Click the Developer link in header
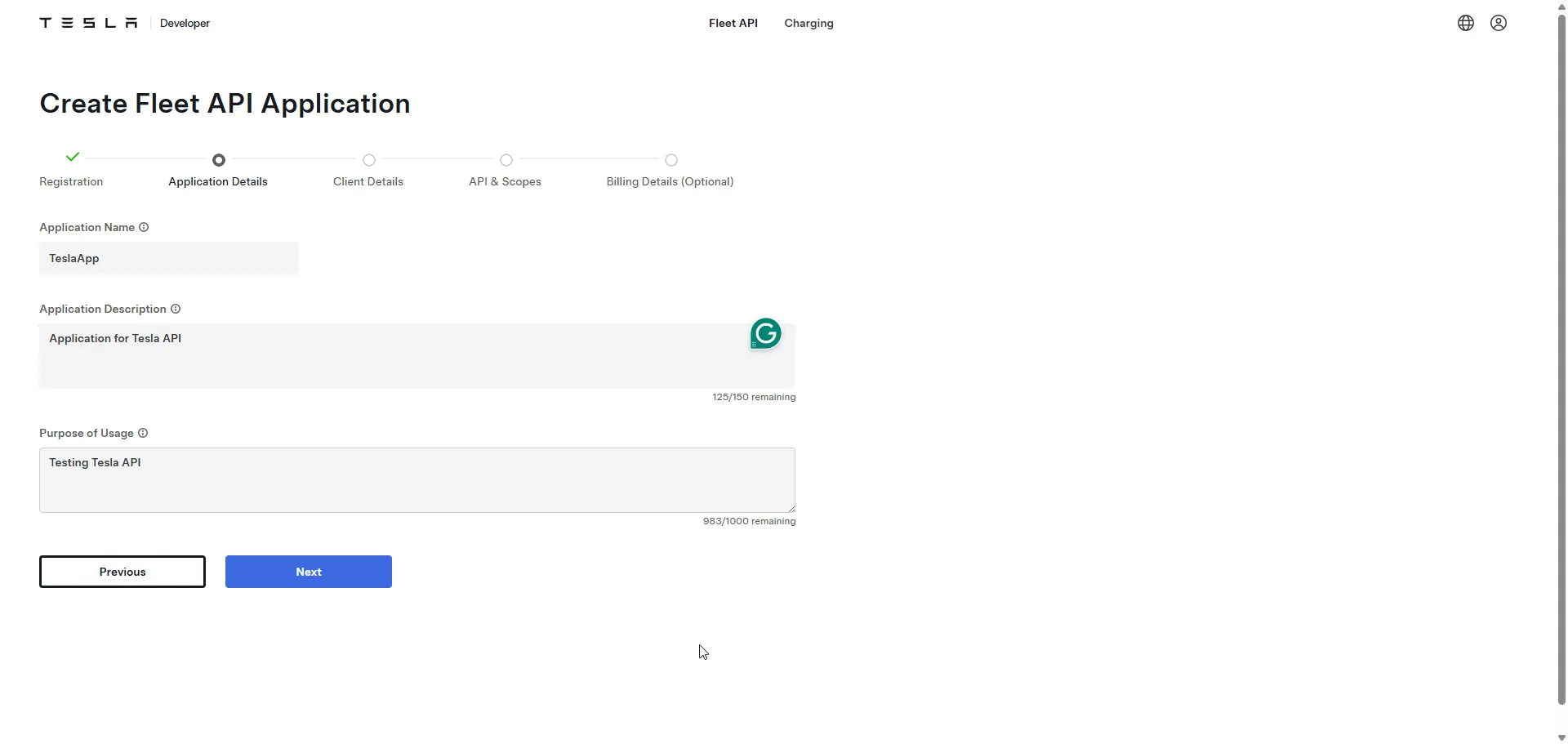Image resolution: width=1568 pixels, height=744 pixels. point(185,23)
